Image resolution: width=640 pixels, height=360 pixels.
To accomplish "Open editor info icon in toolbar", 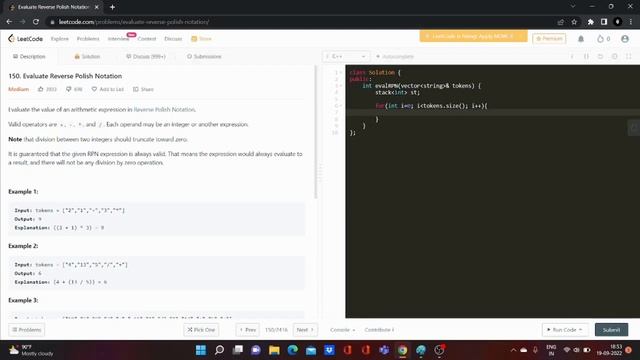I will 572,56.
